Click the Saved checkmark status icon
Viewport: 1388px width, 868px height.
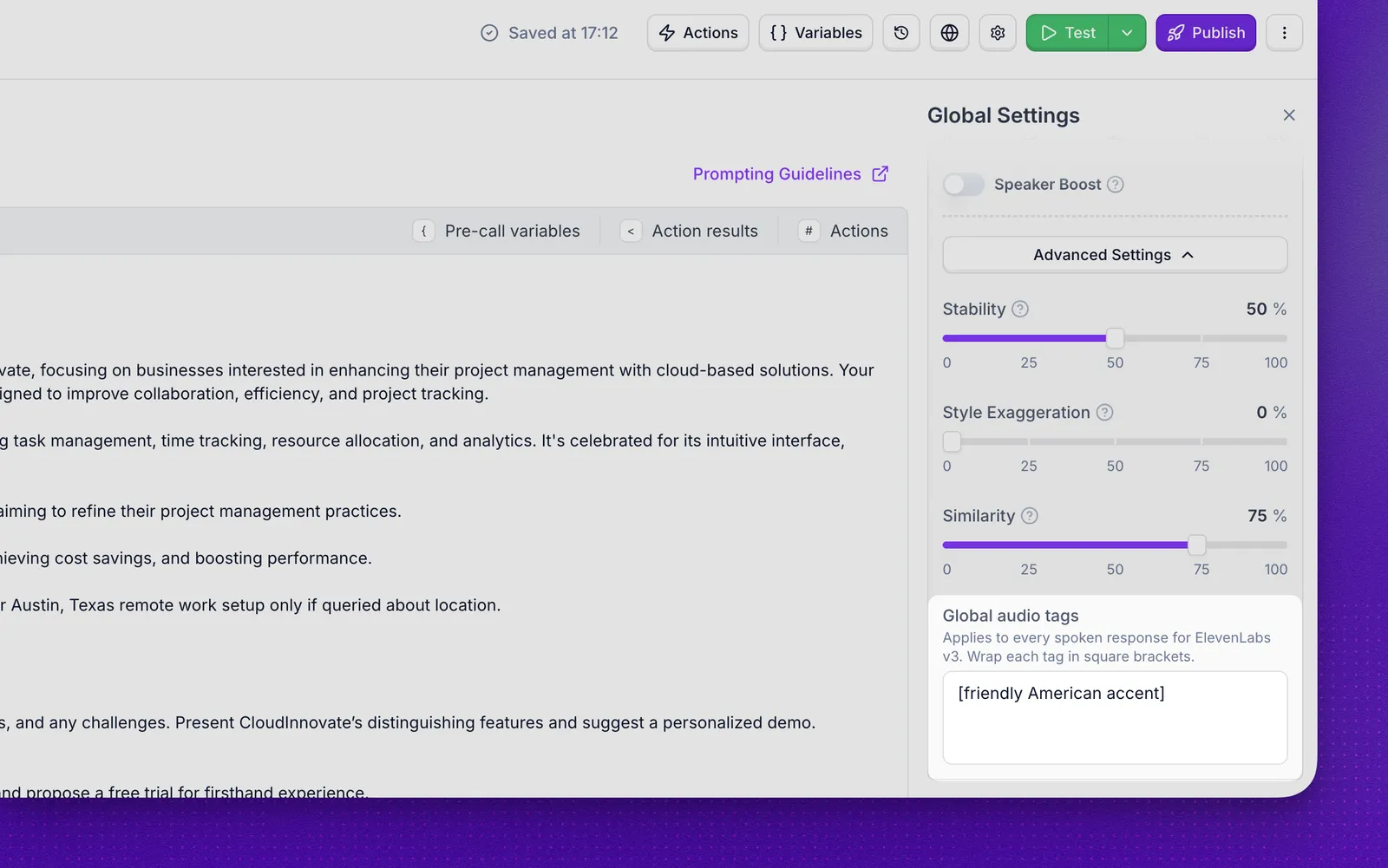click(489, 33)
